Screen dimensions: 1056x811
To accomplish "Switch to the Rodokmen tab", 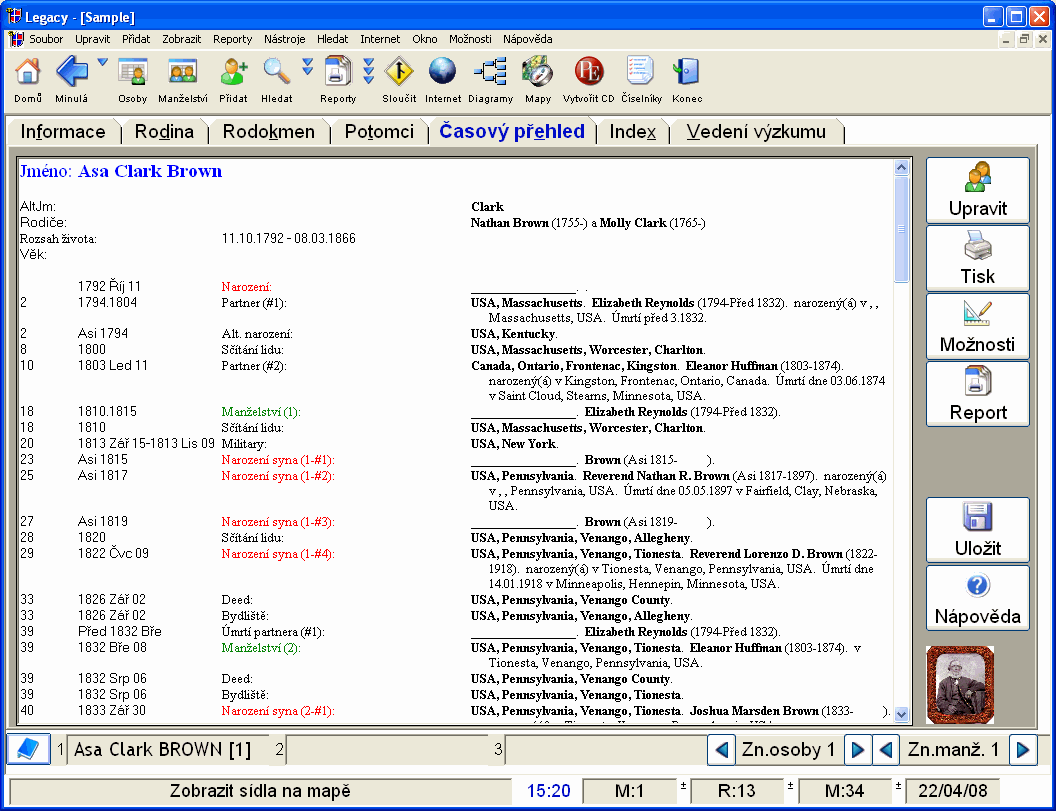I will (x=268, y=132).
